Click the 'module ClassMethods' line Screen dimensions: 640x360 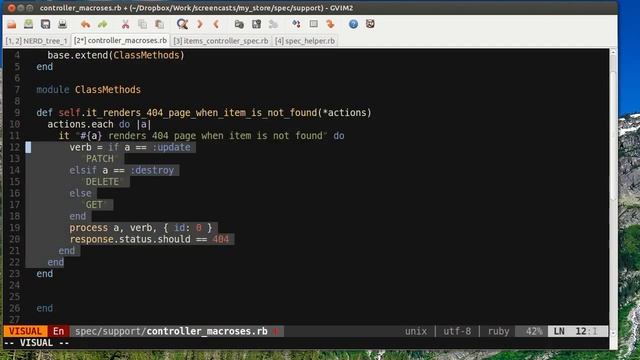(89, 89)
